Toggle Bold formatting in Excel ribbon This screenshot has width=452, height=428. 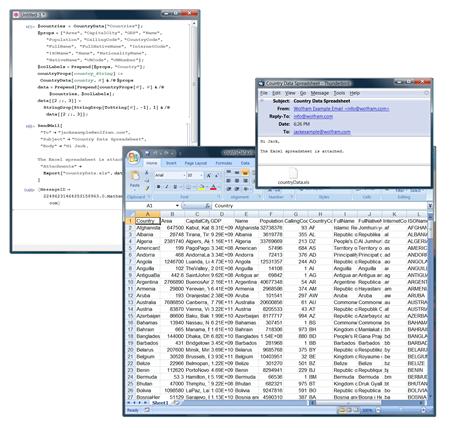(x=158, y=187)
